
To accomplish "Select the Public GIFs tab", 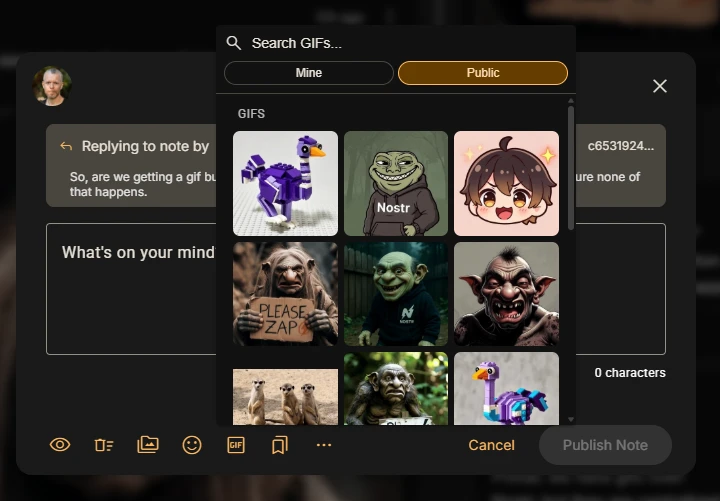I will pos(483,73).
